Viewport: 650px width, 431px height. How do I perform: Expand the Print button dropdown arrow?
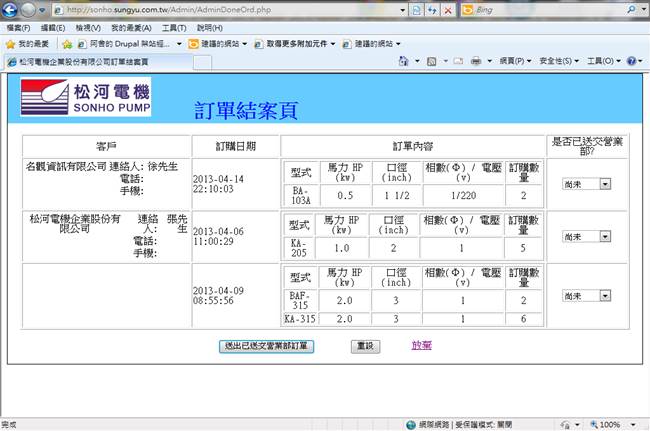(x=489, y=61)
